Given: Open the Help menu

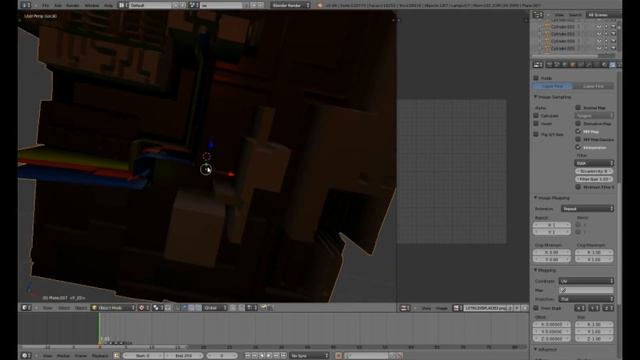Looking at the screenshot, I should click(108, 6).
